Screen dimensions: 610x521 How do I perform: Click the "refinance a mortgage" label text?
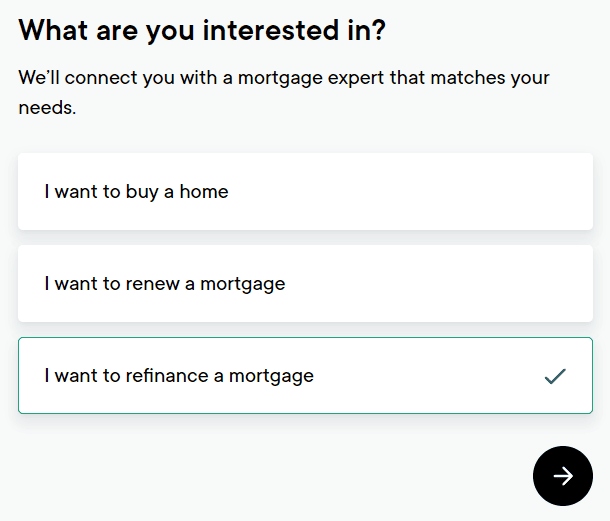(x=179, y=376)
